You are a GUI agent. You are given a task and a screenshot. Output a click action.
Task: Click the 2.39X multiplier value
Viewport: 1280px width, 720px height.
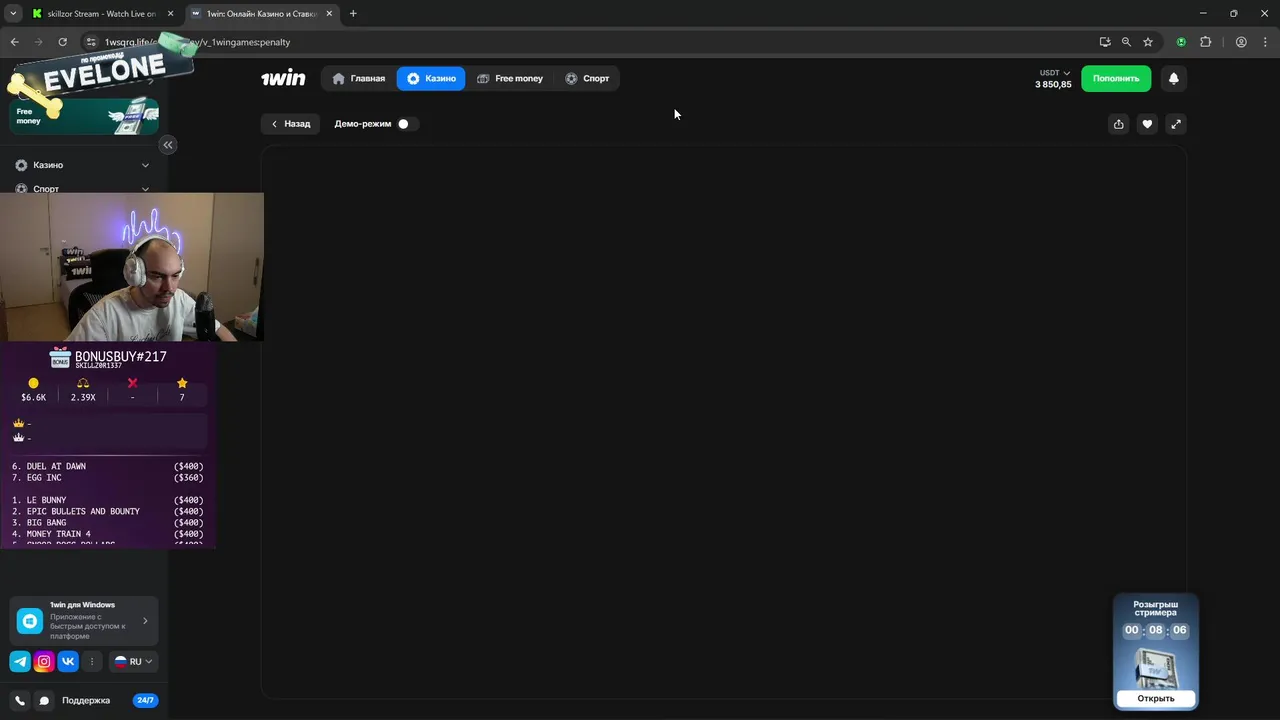tap(83, 397)
